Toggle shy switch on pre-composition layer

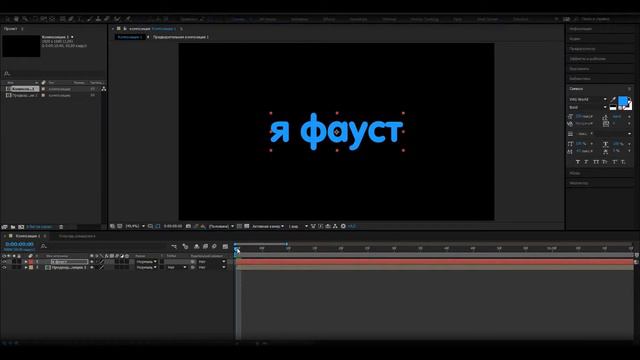[92, 267]
